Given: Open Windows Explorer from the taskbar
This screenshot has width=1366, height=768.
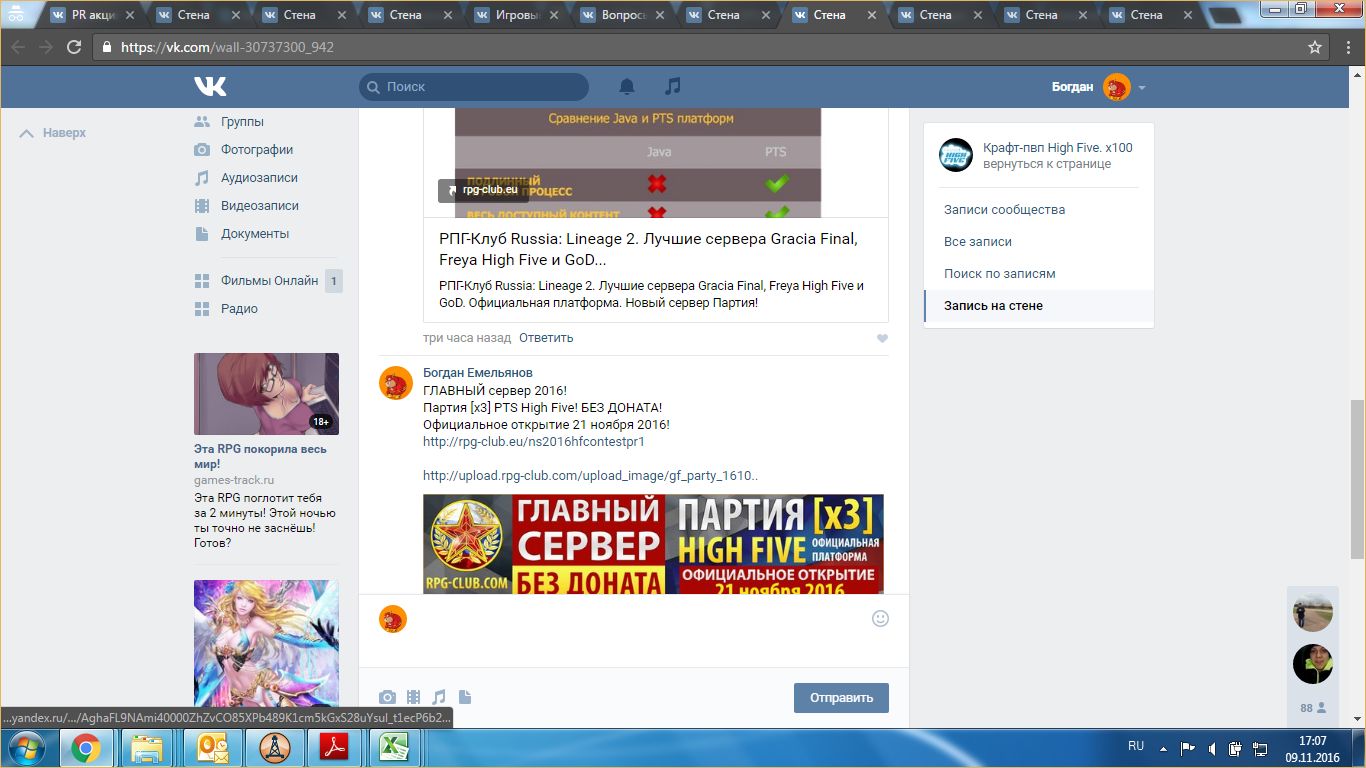Looking at the screenshot, I should click(x=147, y=748).
